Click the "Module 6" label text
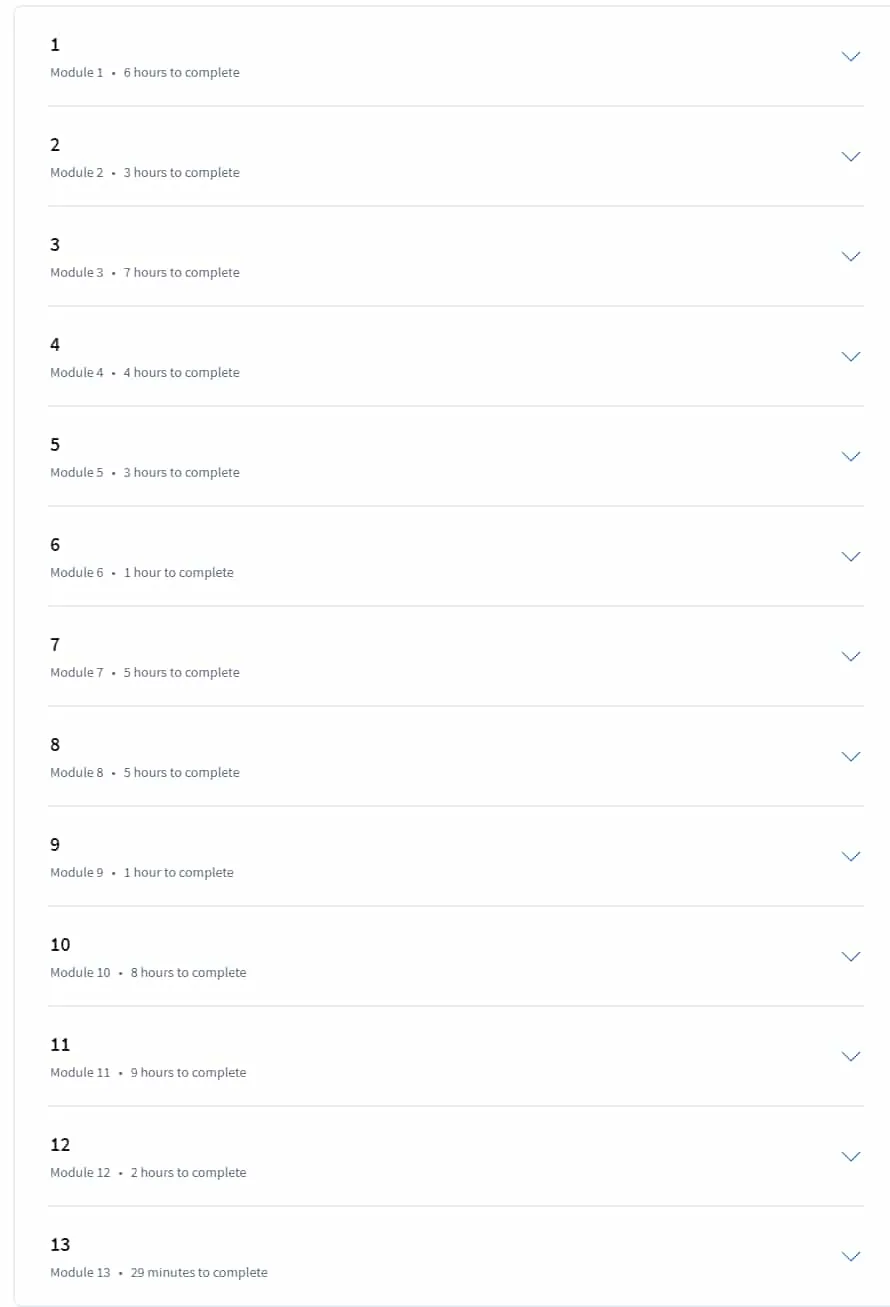This screenshot has width=890, height=1307. click(77, 573)
